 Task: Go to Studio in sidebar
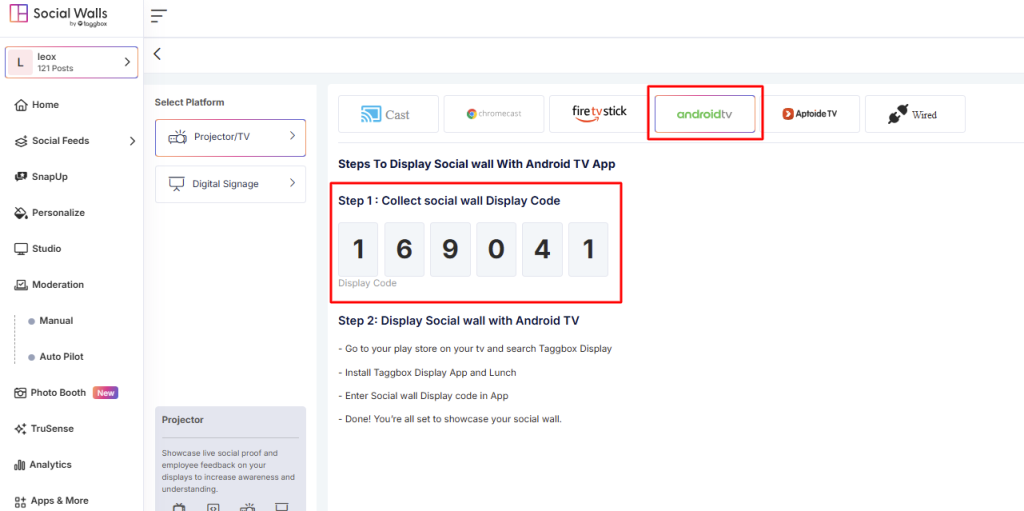coord(46,249)
